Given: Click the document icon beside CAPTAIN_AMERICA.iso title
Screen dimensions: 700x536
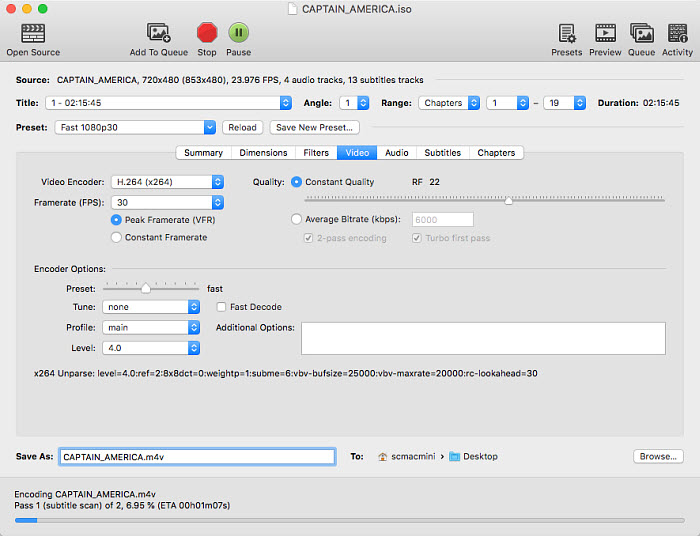Looking at the screenshot, I should [292, 9].
